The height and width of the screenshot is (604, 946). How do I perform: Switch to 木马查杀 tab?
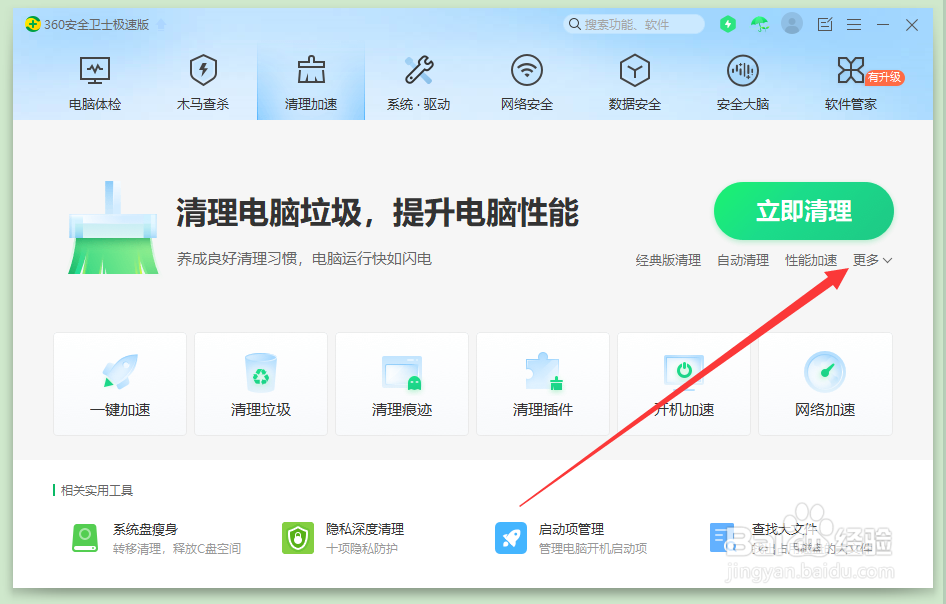(x=203, y=84)
